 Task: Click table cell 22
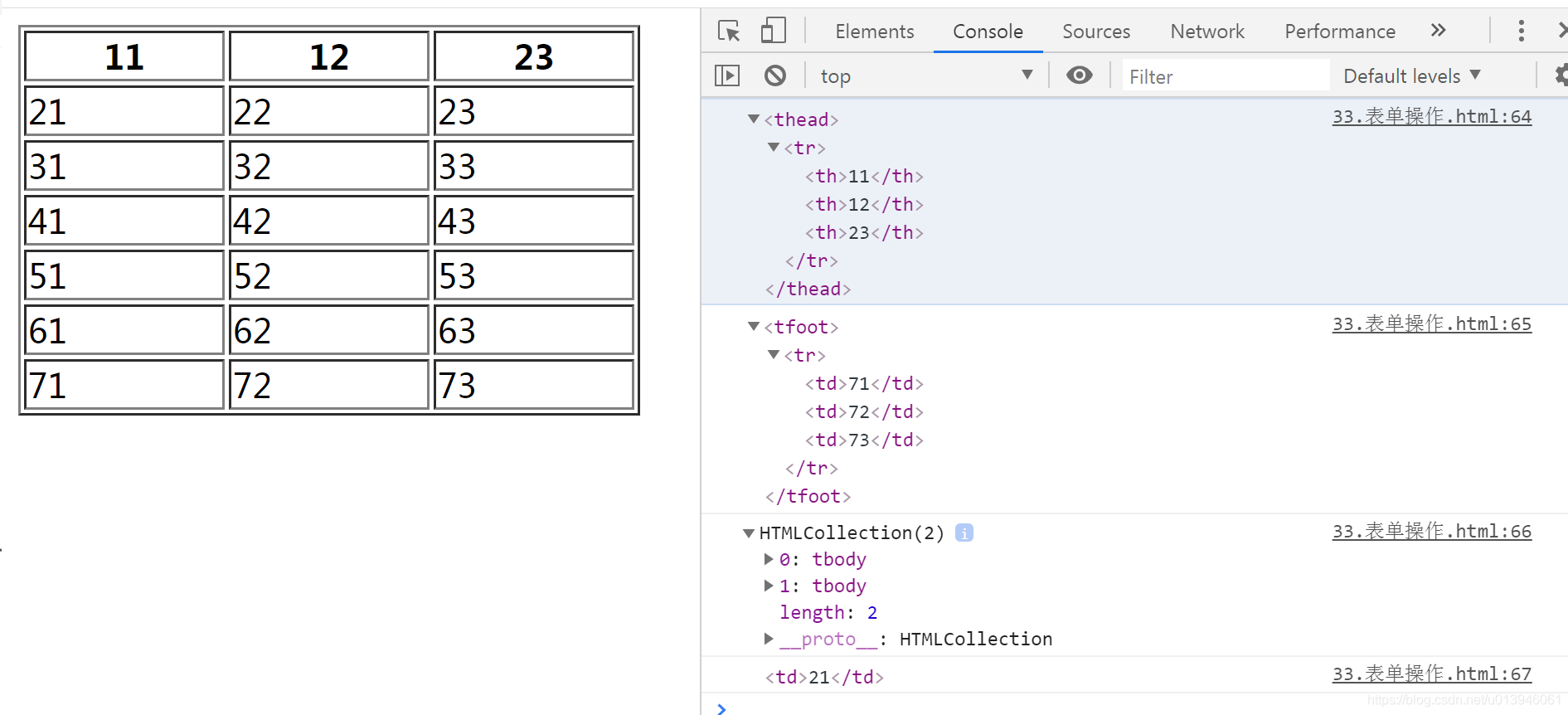[x=329, y=111]
